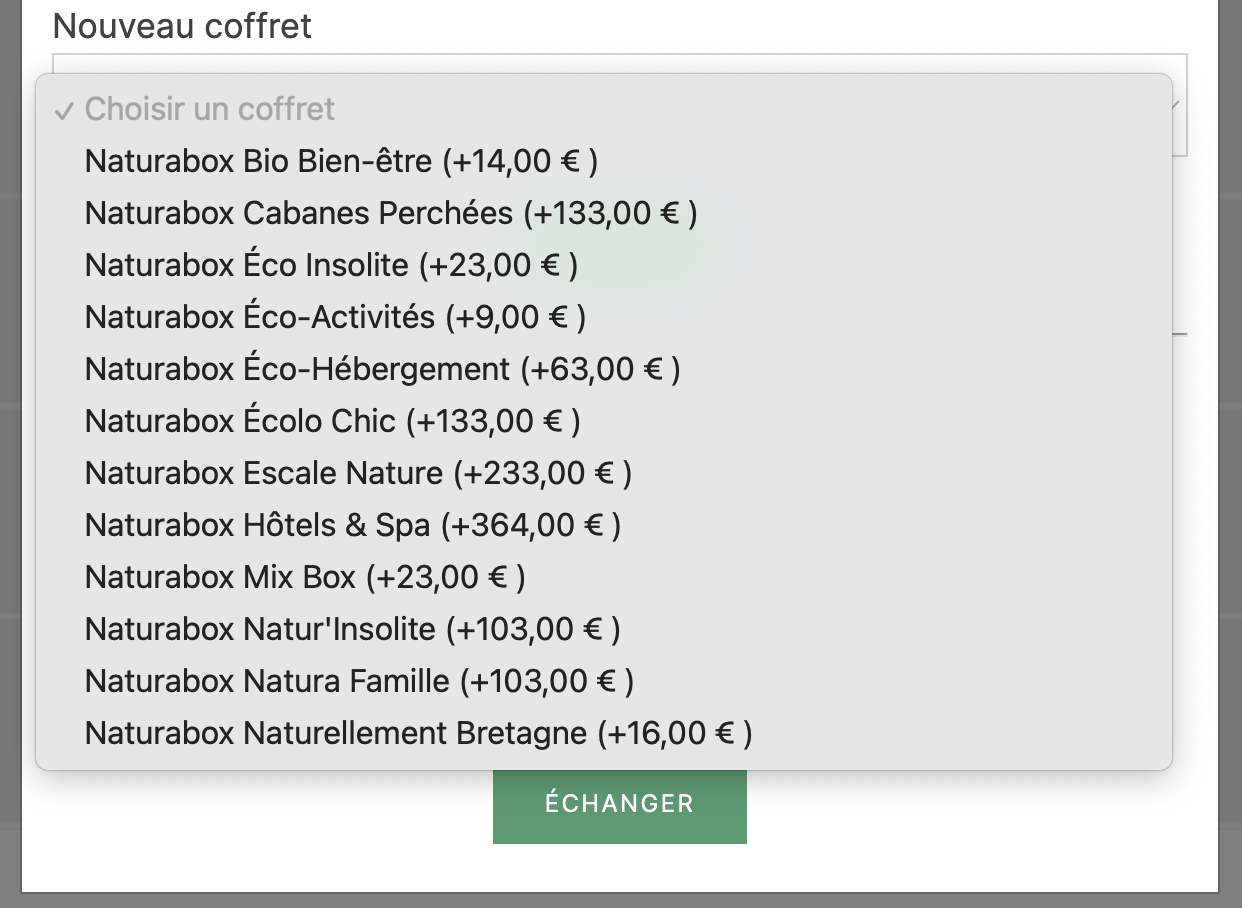Select Naturabox Natura Famille option

[x=359, y=681]
